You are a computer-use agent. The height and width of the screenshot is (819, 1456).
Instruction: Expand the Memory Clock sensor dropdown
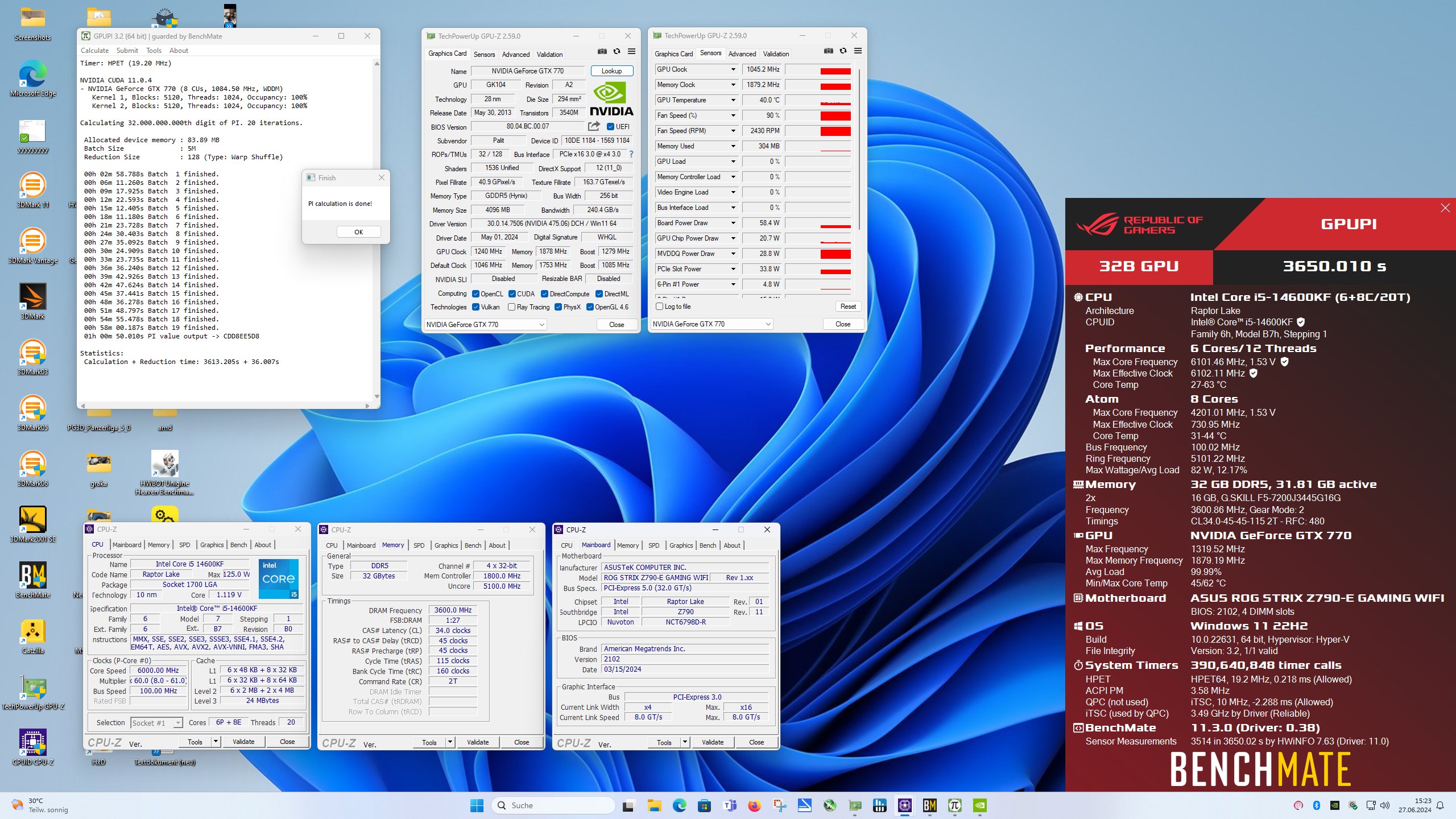click(733, 85)
